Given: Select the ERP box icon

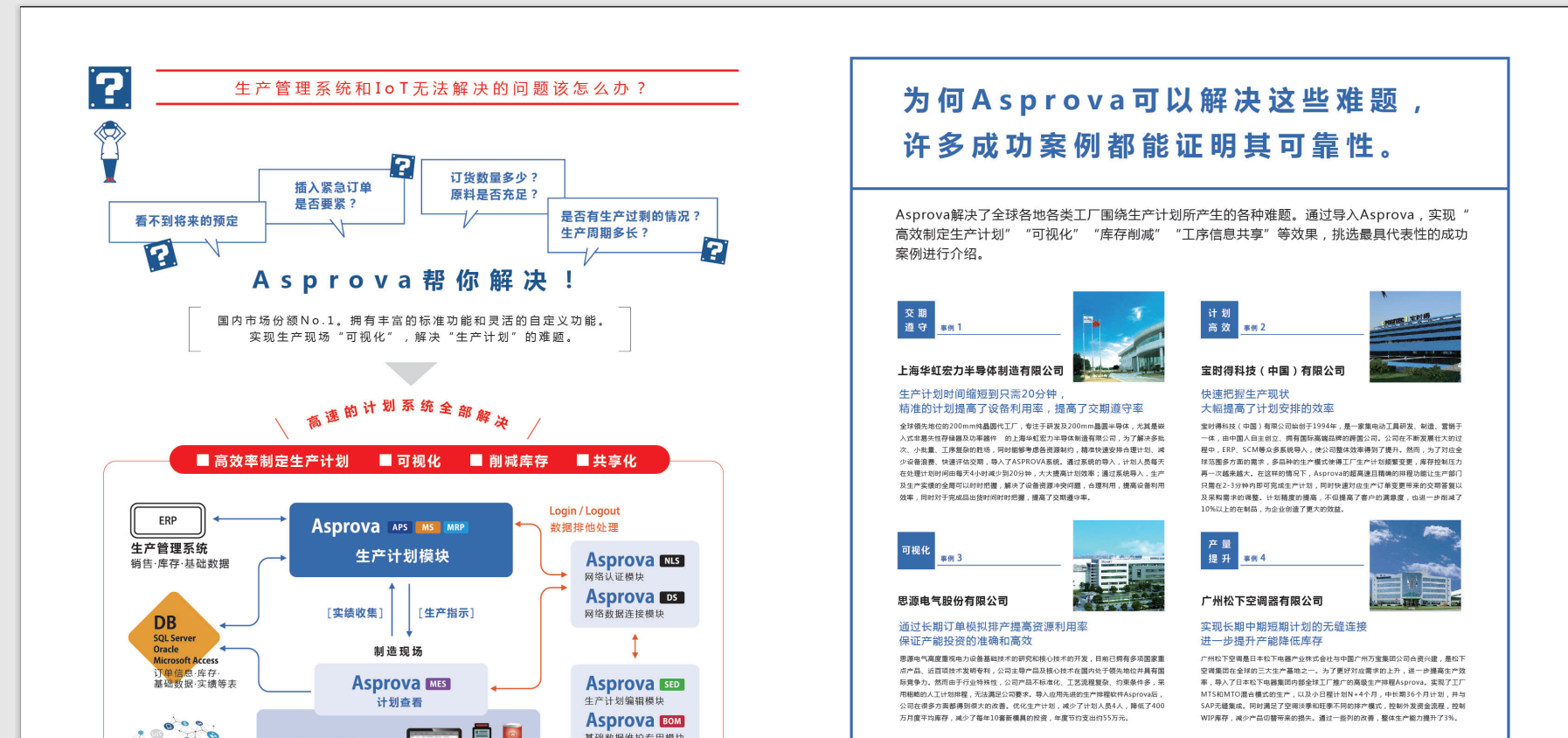Looking at the screenshot, I should coord(168,520).
